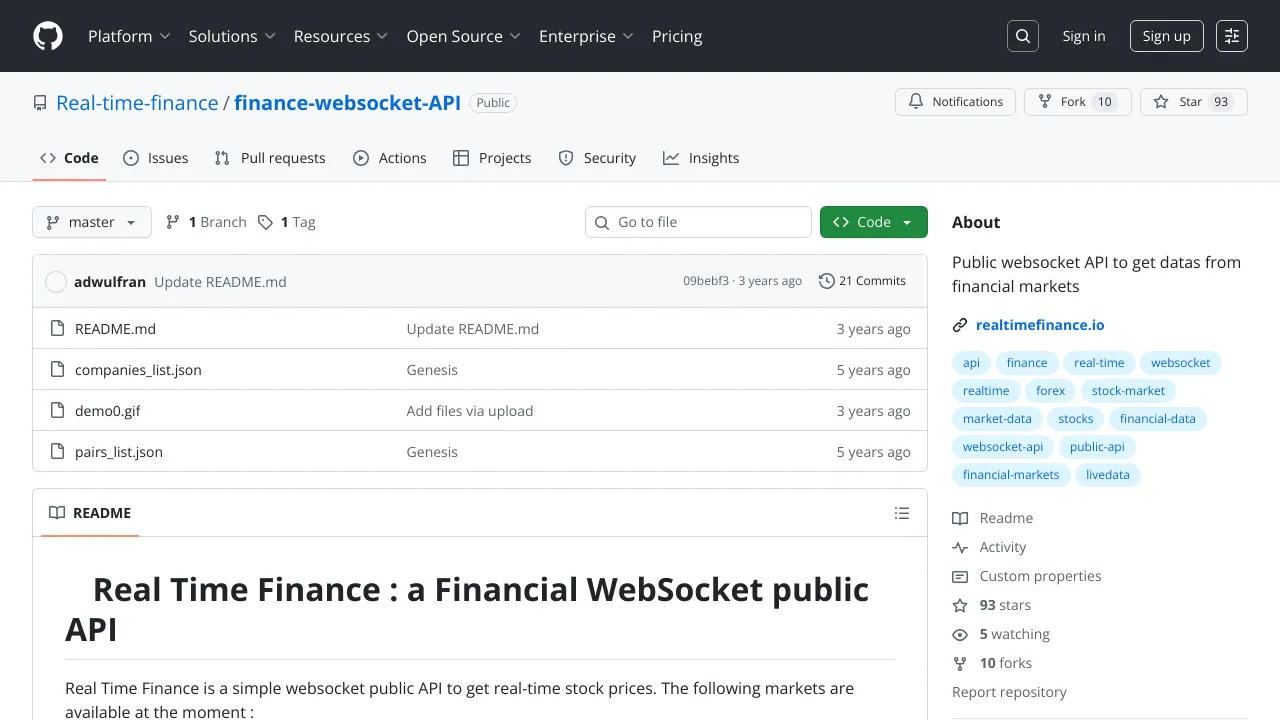Click the websocket topic tag
Screen dimensions: 1280x720
pyautogui.click(x=1181, y=363)
